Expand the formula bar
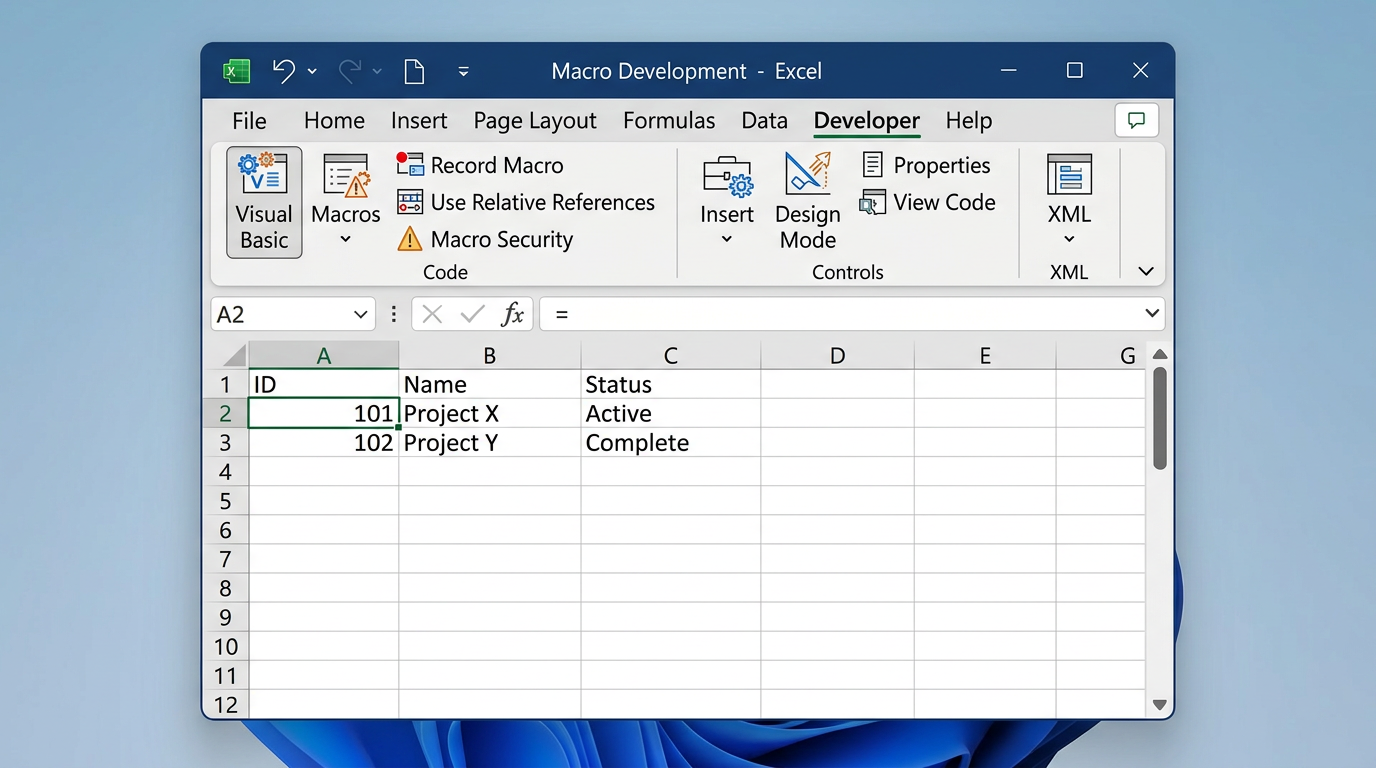The image size is (1376, 768). pyautogui.click(x=1152, y=314)
